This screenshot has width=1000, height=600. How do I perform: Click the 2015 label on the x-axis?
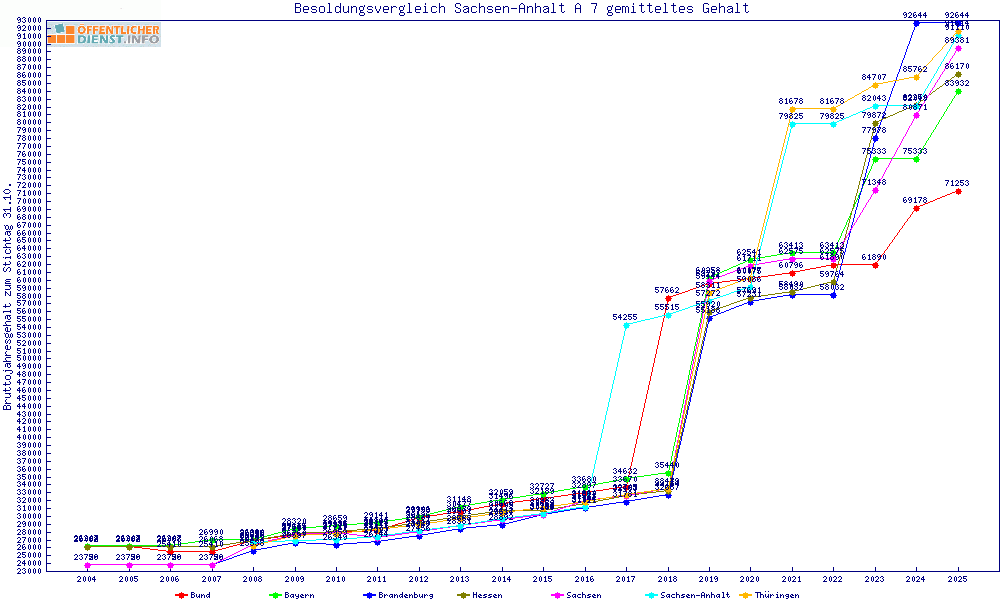click(543, 579)
